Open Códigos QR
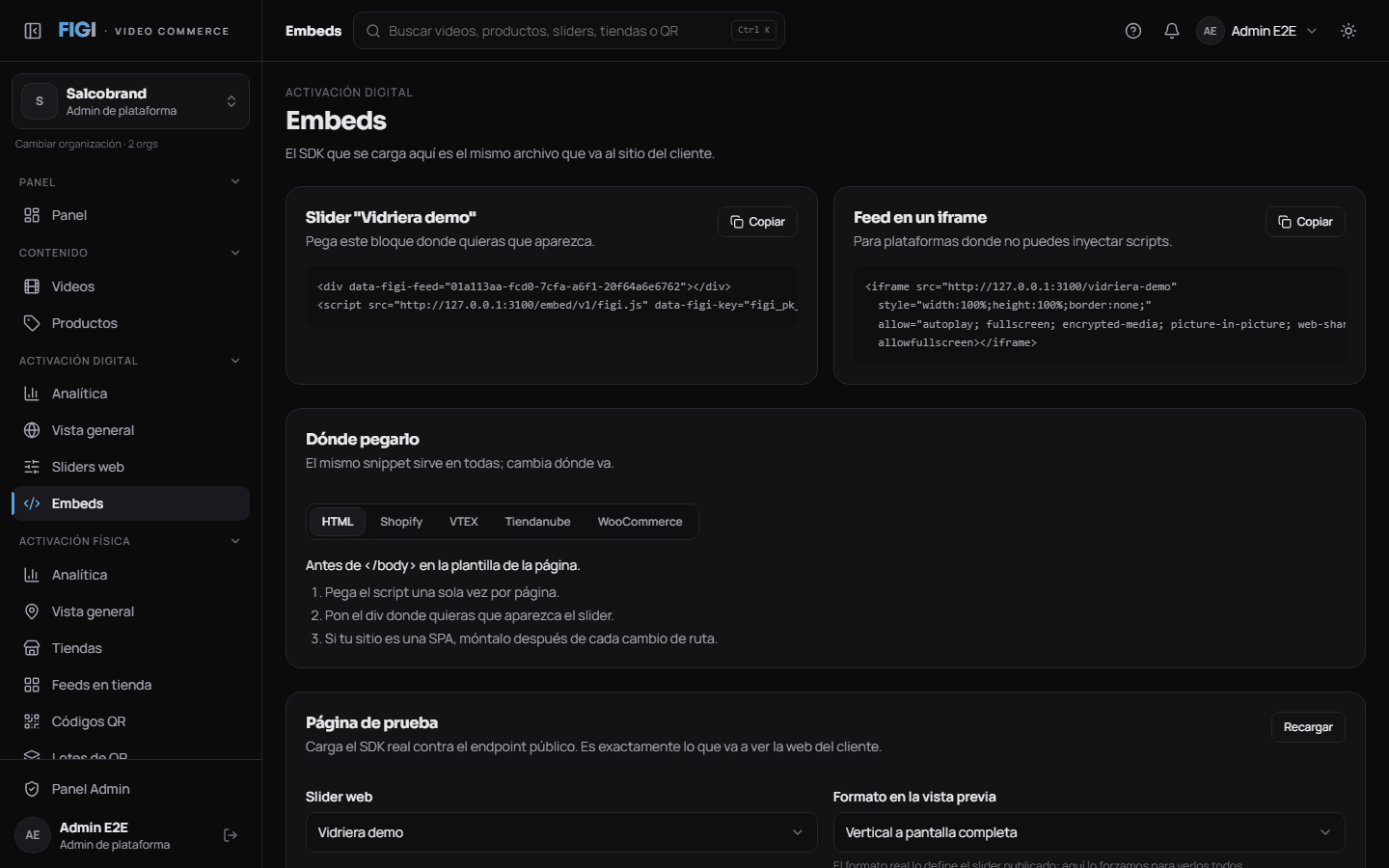 [x=130, y=721]
